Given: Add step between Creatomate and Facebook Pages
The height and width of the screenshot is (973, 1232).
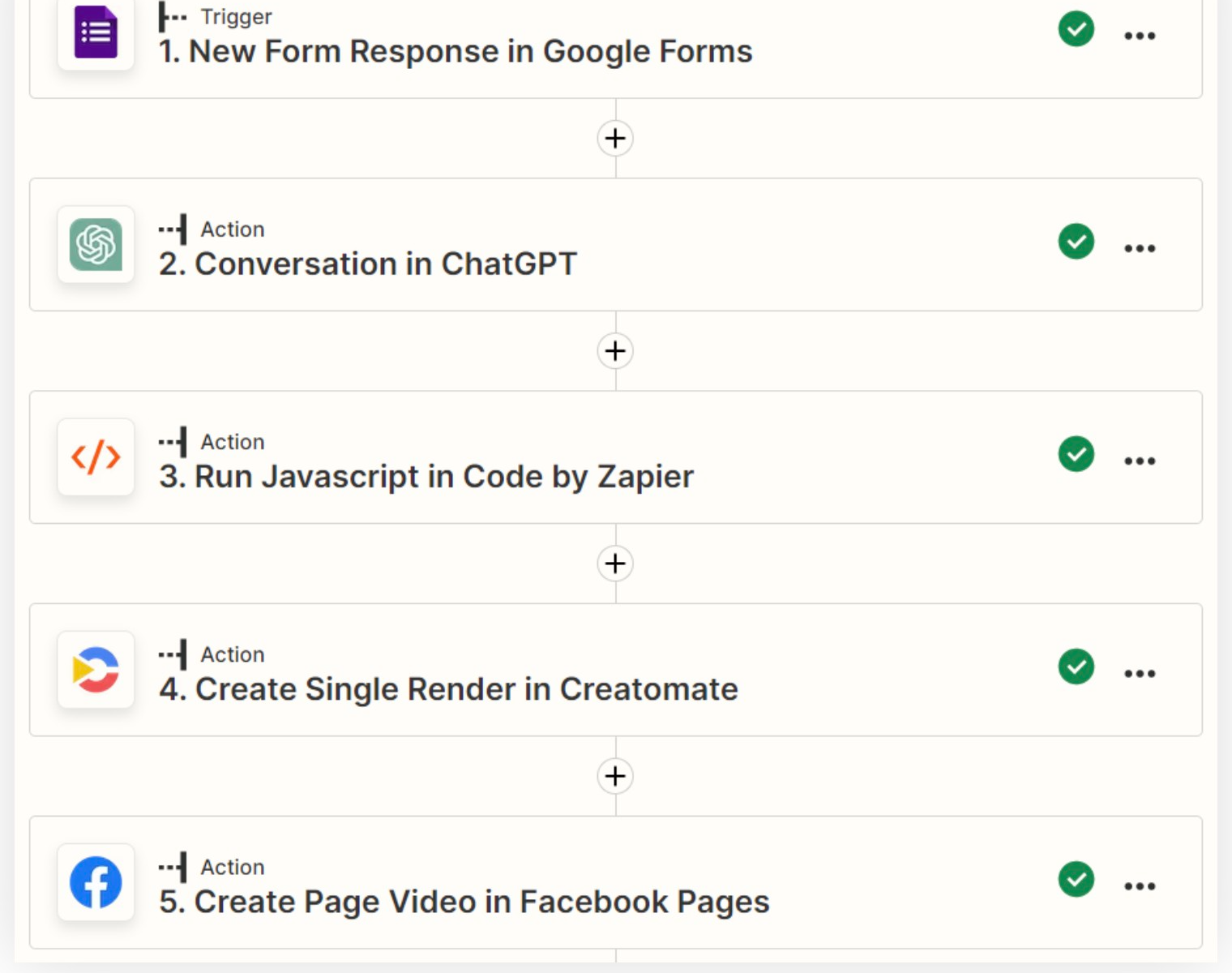Looking at the screenshot, I should (615, 776).
